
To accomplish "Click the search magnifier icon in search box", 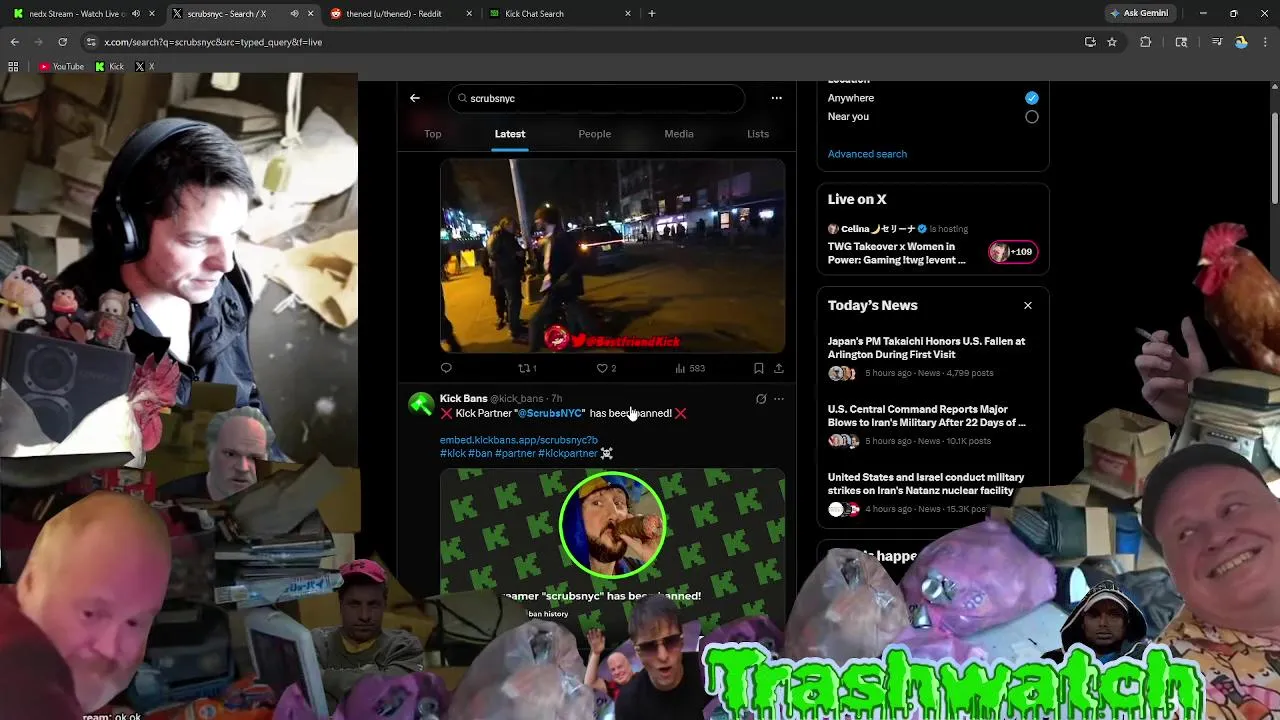I will (x=462, y=98).
